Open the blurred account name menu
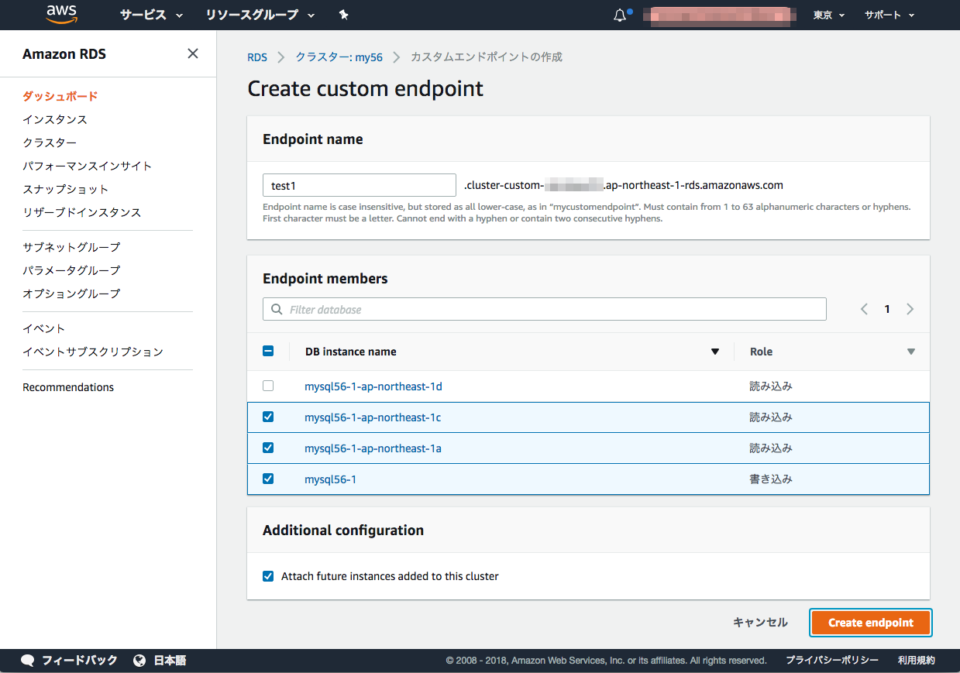Screen dimensions: 960x673 coord(720,15)
